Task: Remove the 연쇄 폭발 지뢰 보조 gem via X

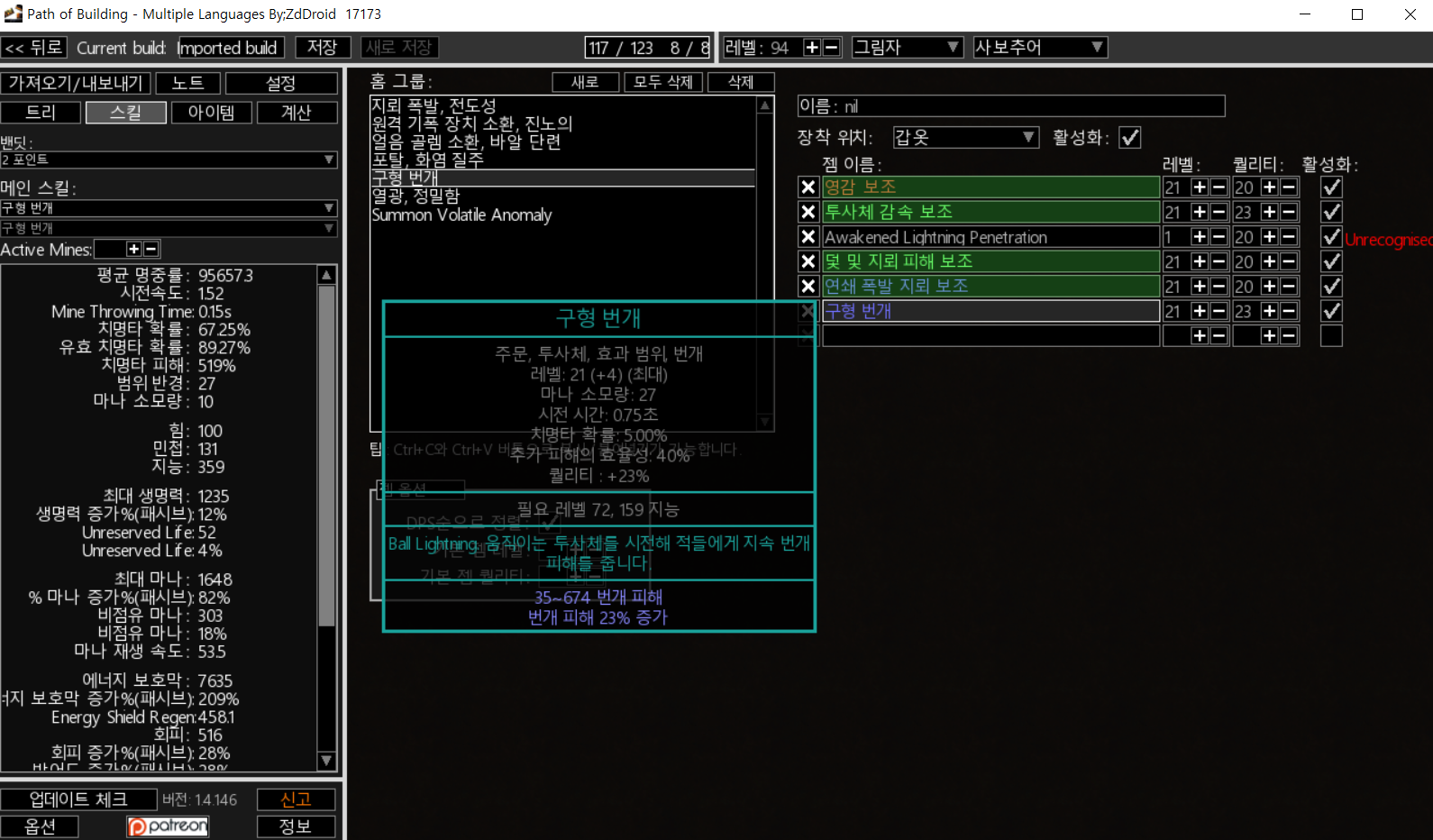Action: (808, 286)
